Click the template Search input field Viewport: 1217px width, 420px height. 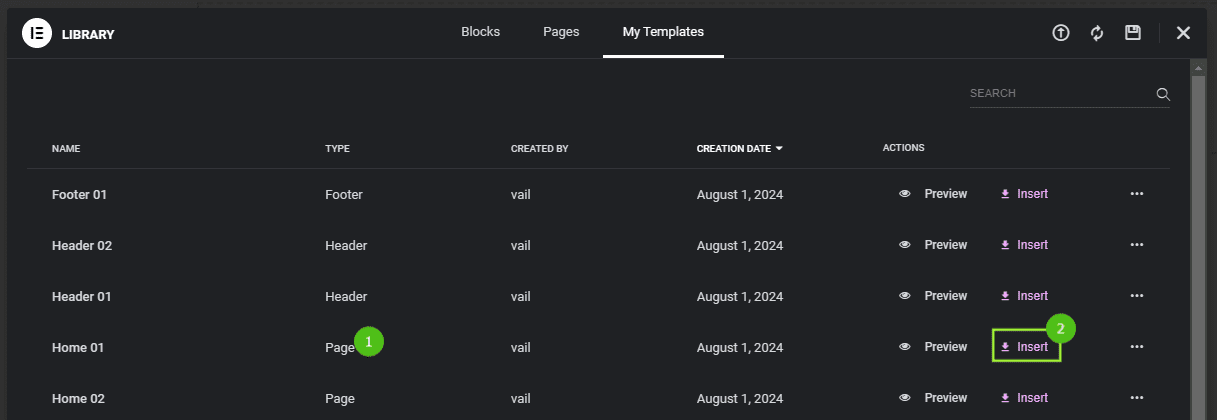click(x=1060, y=94)
